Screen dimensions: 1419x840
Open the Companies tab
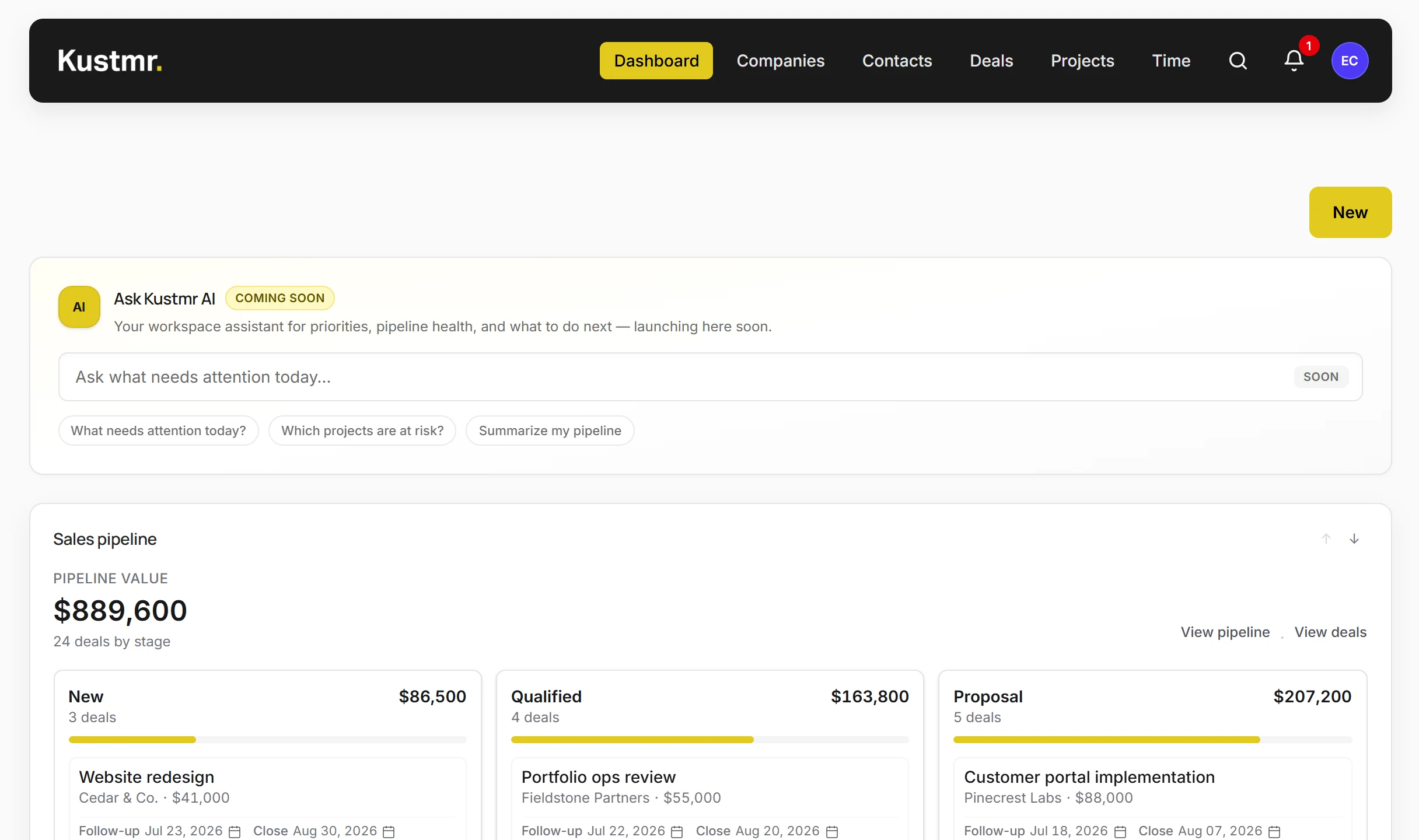point(781,61)
